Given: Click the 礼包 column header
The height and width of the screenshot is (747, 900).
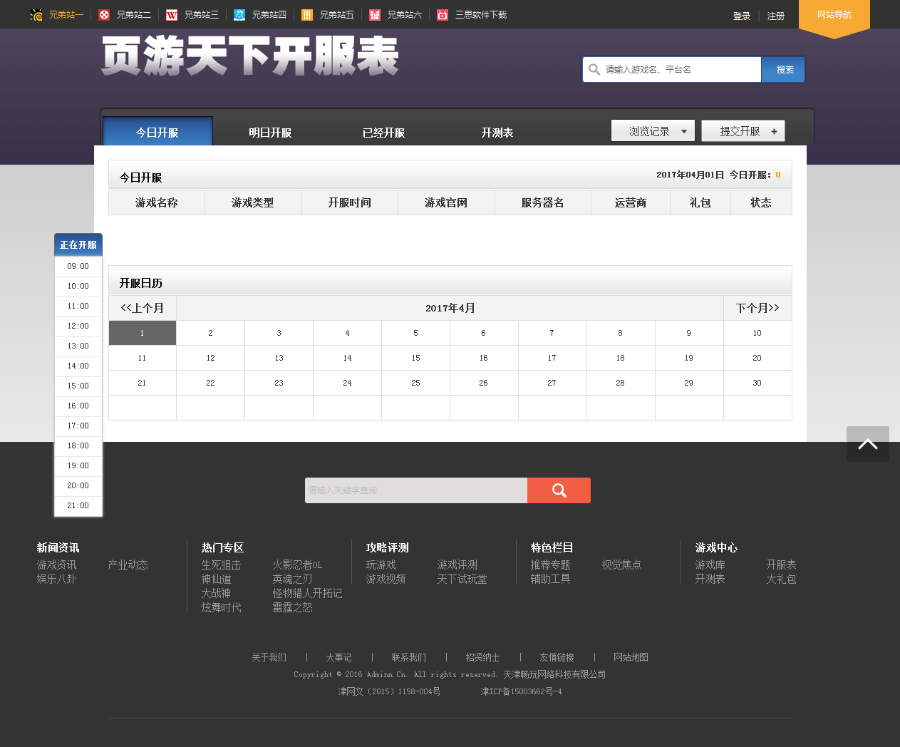Looking at the screenshot, I should 700,203.
